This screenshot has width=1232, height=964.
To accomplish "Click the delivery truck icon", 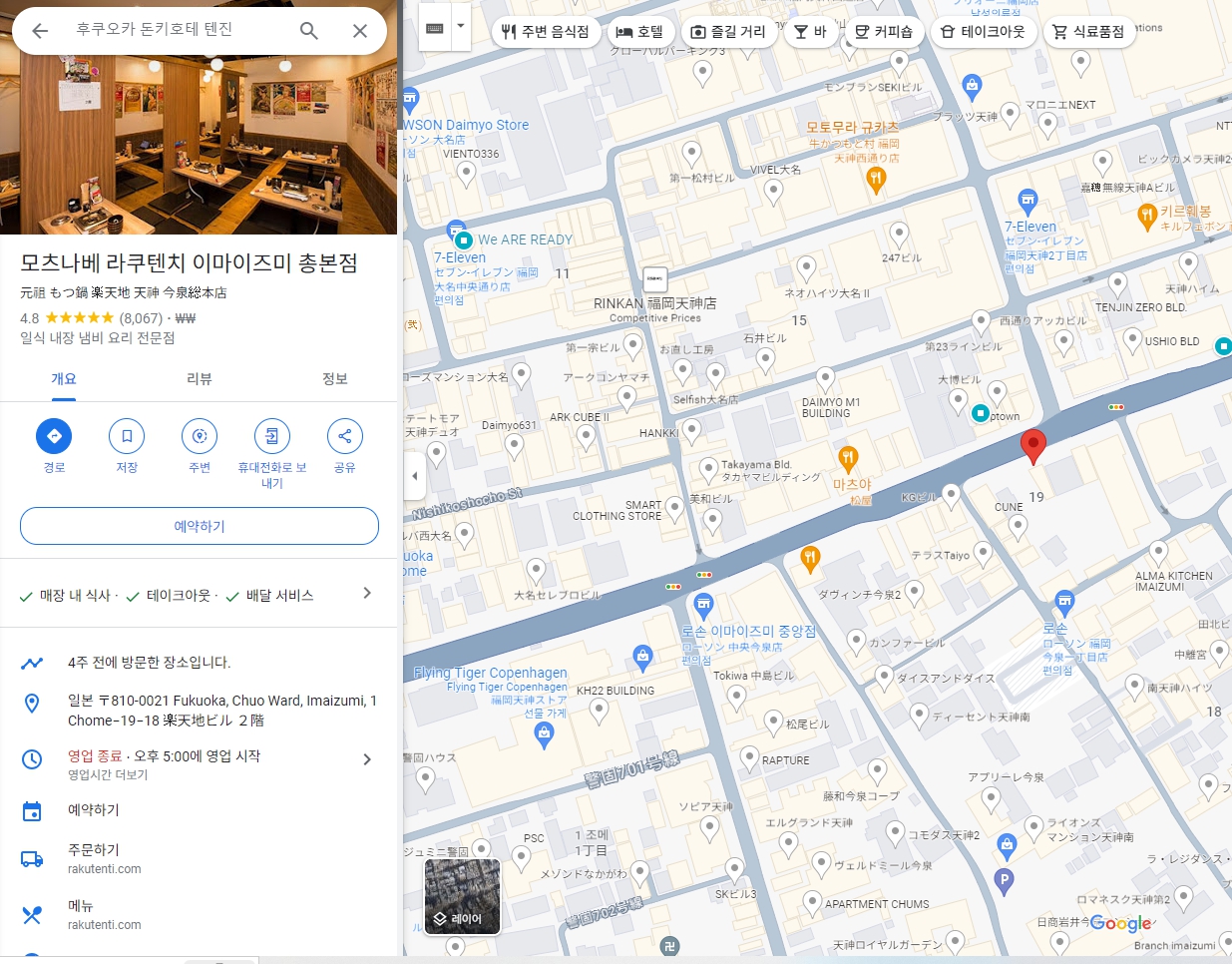I will [32, 858].
